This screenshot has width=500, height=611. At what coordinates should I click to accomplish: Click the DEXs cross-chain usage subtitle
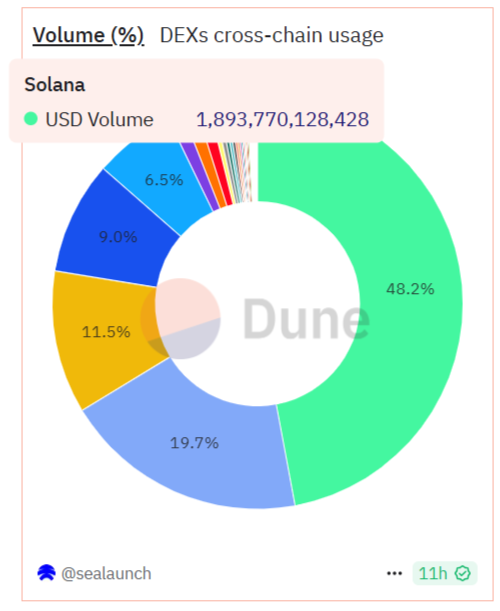(272, 35)
